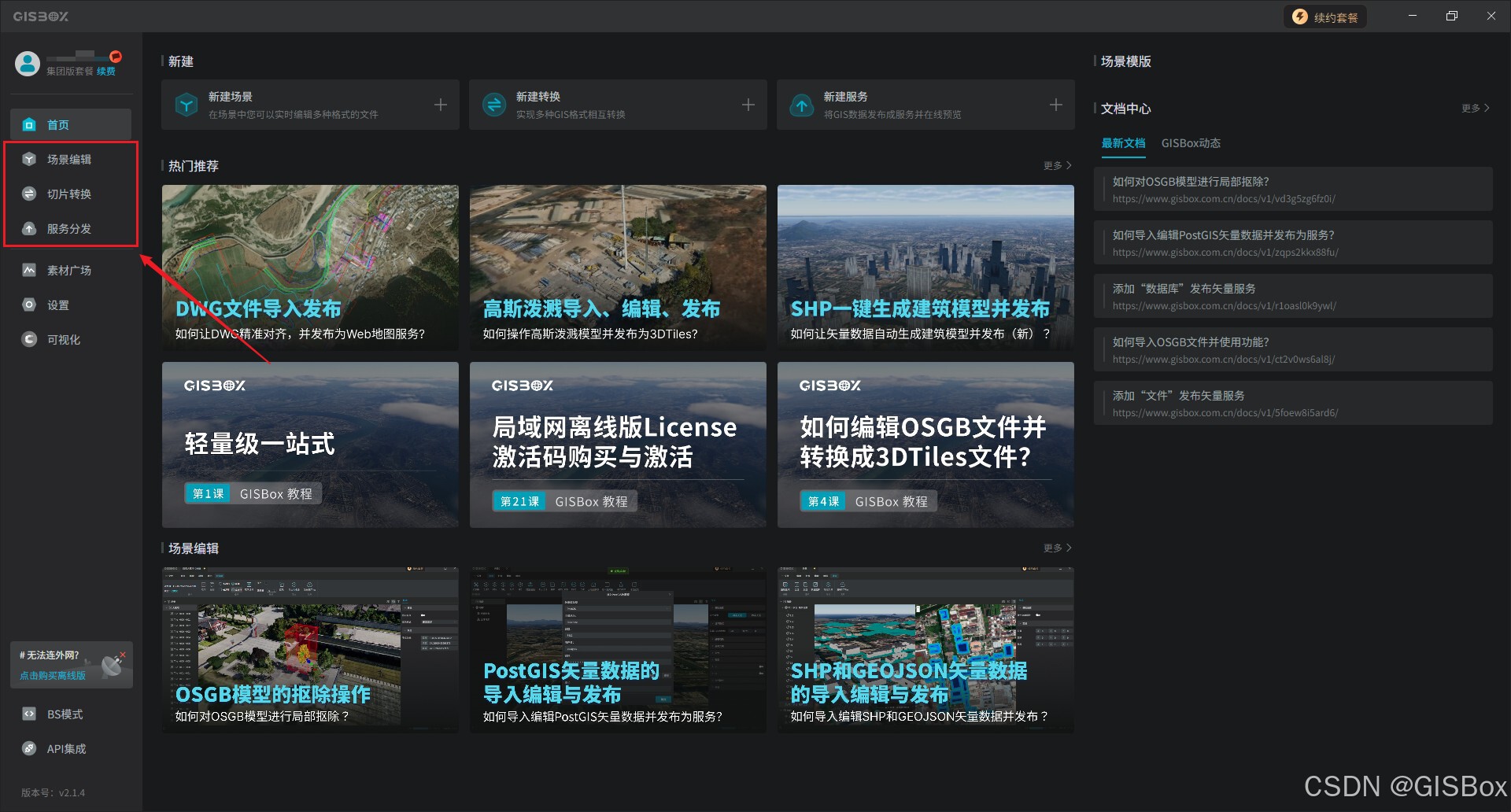Open SHP和GEOJSON矢量数据 thumbnail
Screen dimensions: 1511x812
925,650
